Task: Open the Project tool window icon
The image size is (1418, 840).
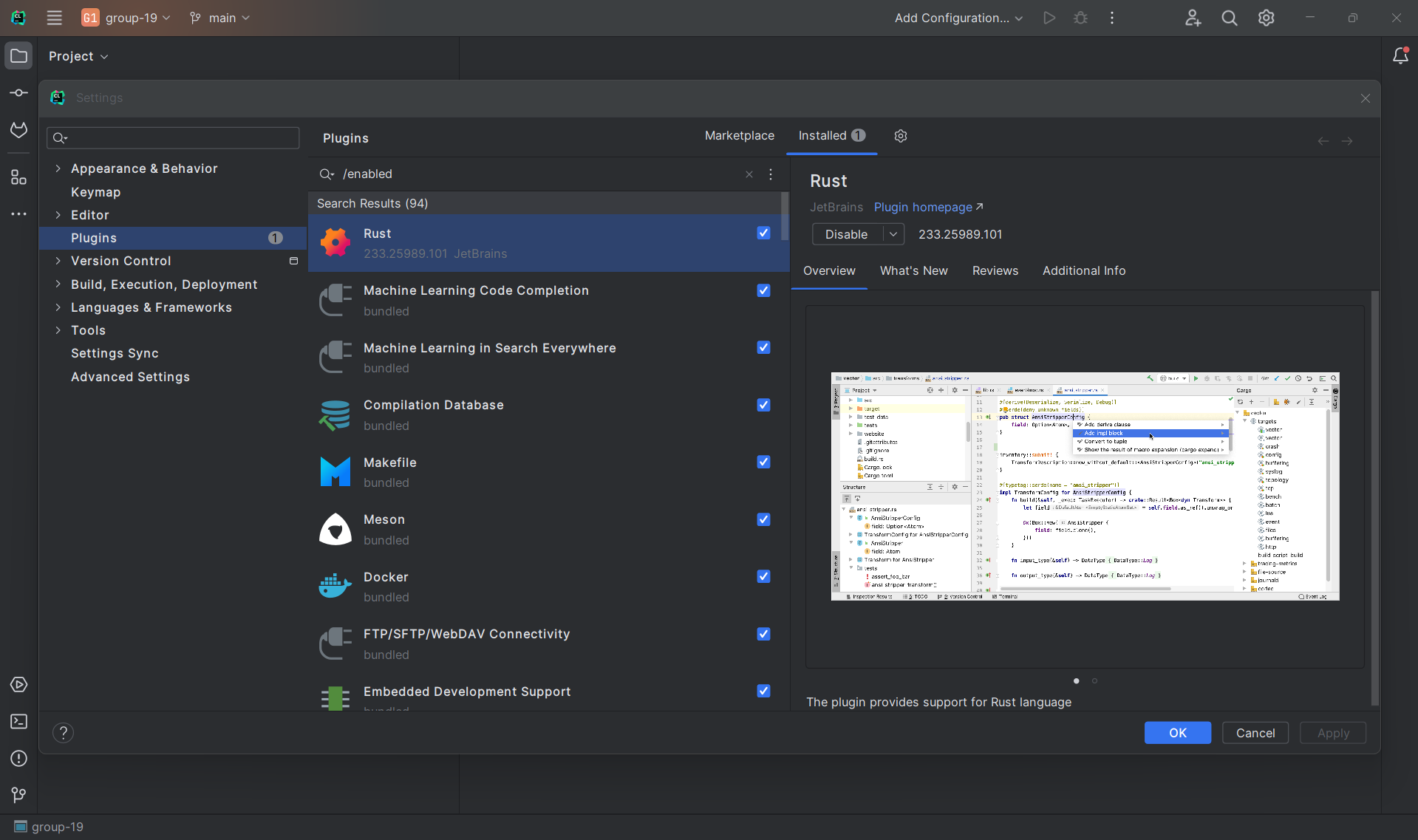Action: (x=19, y=56)
